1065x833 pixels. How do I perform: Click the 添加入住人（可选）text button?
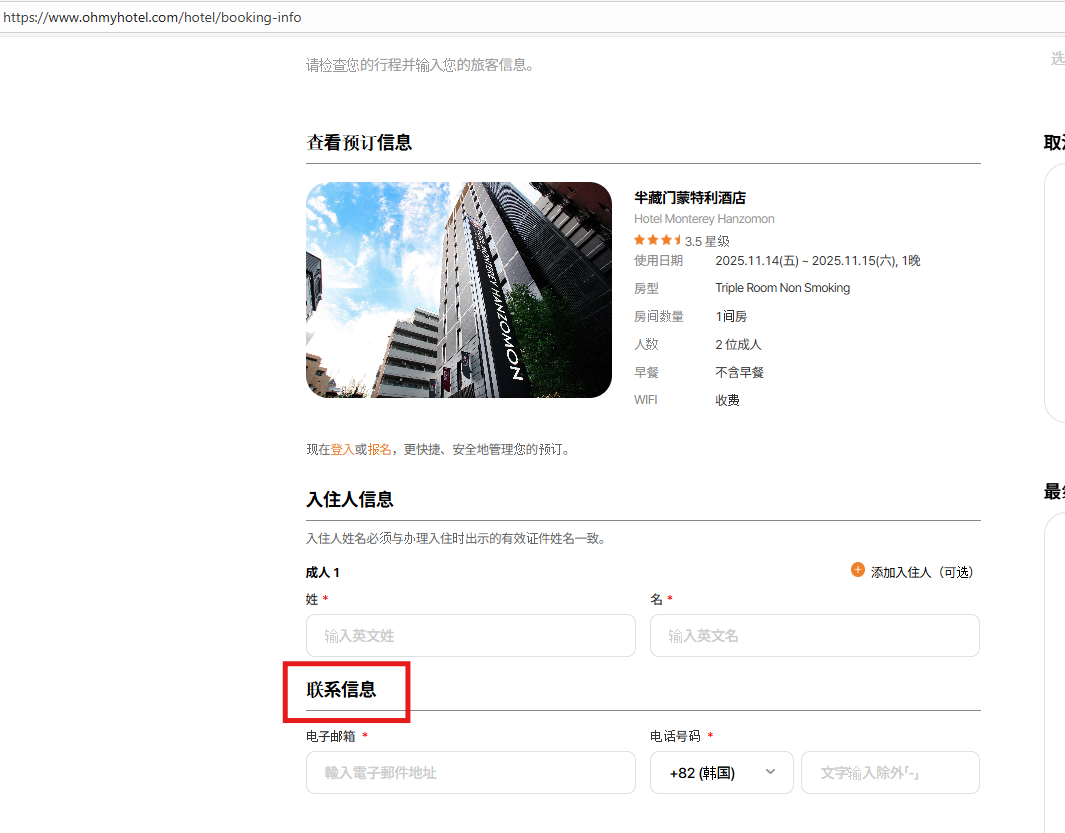(x=921, y=572)
